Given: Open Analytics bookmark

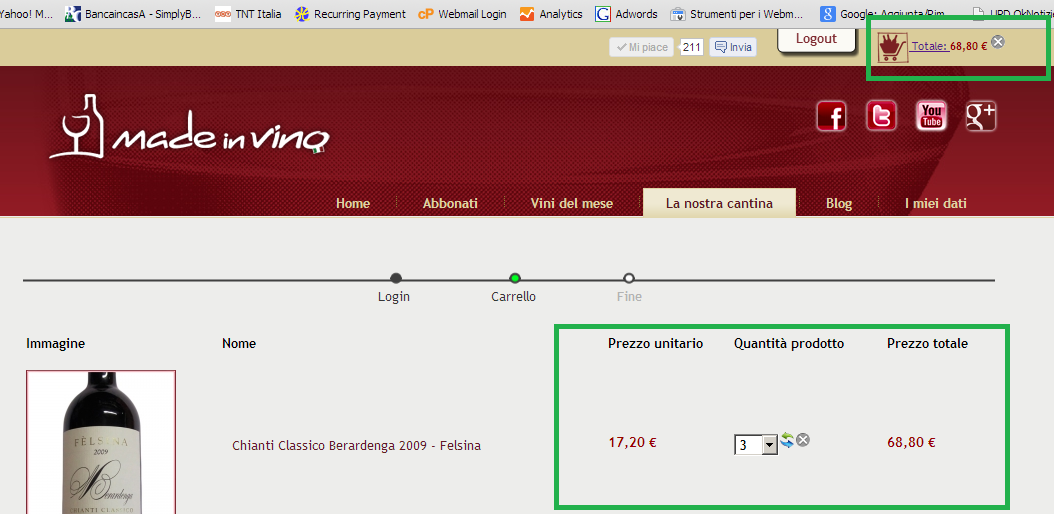Looking at the screenshot, I should tap(551, 13).
